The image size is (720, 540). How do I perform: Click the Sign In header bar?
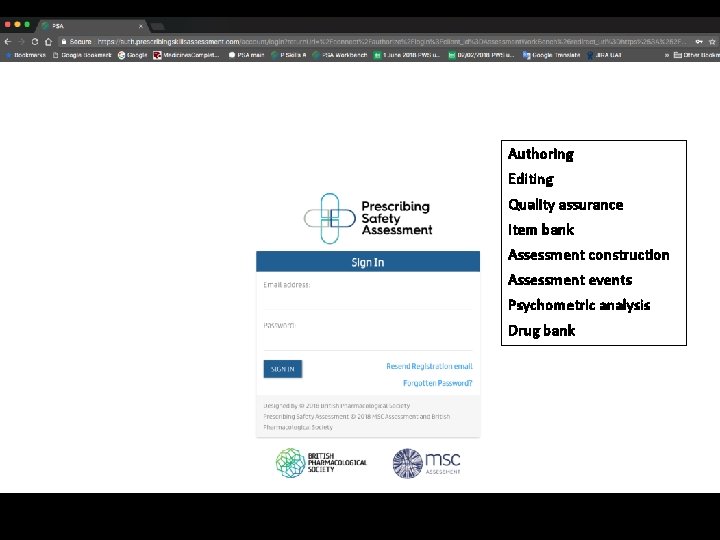368,262
